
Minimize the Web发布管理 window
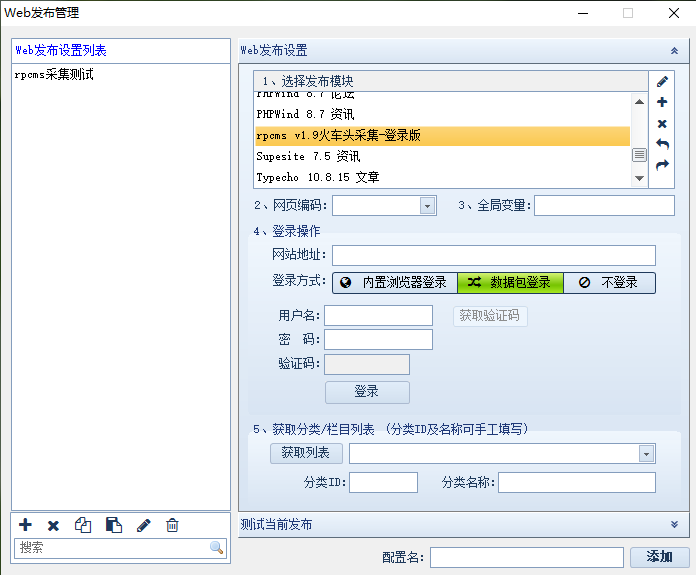(x=583, y=13)
